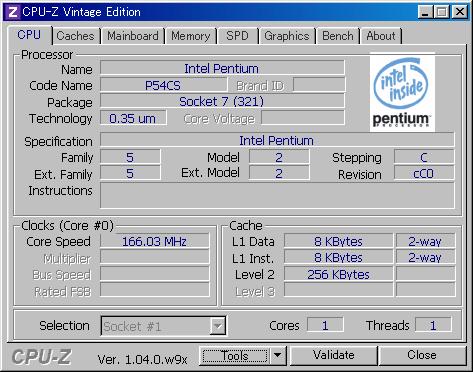The image size is (473, 372).
Task: Click the empty Core Voltage field
Action: pos(303,118)
